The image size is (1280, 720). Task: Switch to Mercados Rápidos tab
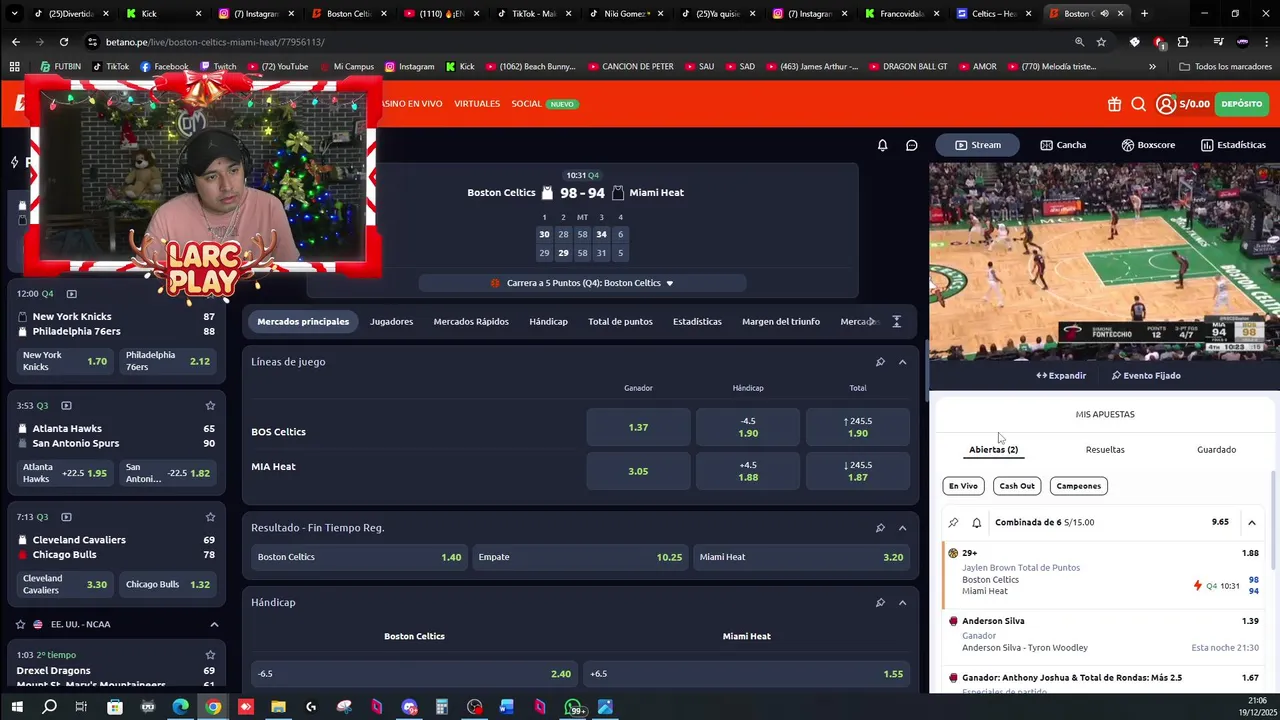(x=471, y=322)
